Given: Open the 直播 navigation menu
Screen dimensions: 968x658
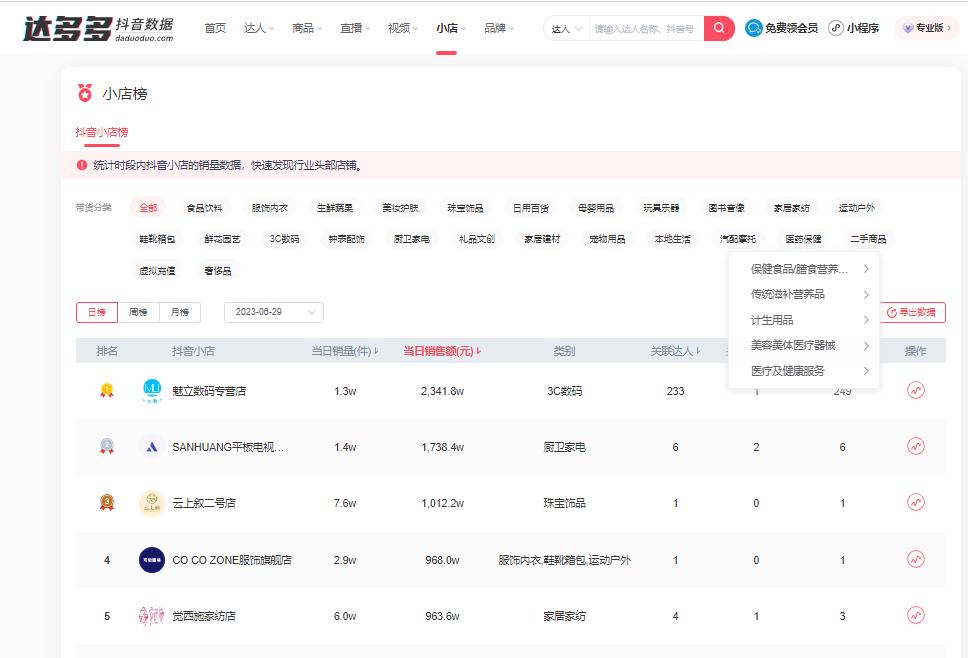Looking at the screenshot, I should 353,28.
